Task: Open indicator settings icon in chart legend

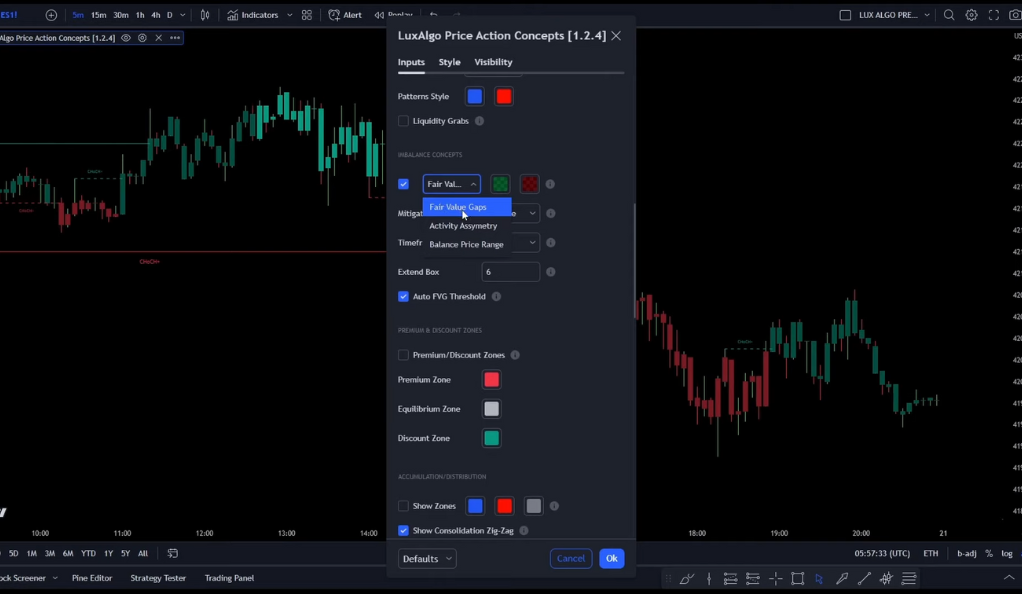Action: click(x=142, y=38)
